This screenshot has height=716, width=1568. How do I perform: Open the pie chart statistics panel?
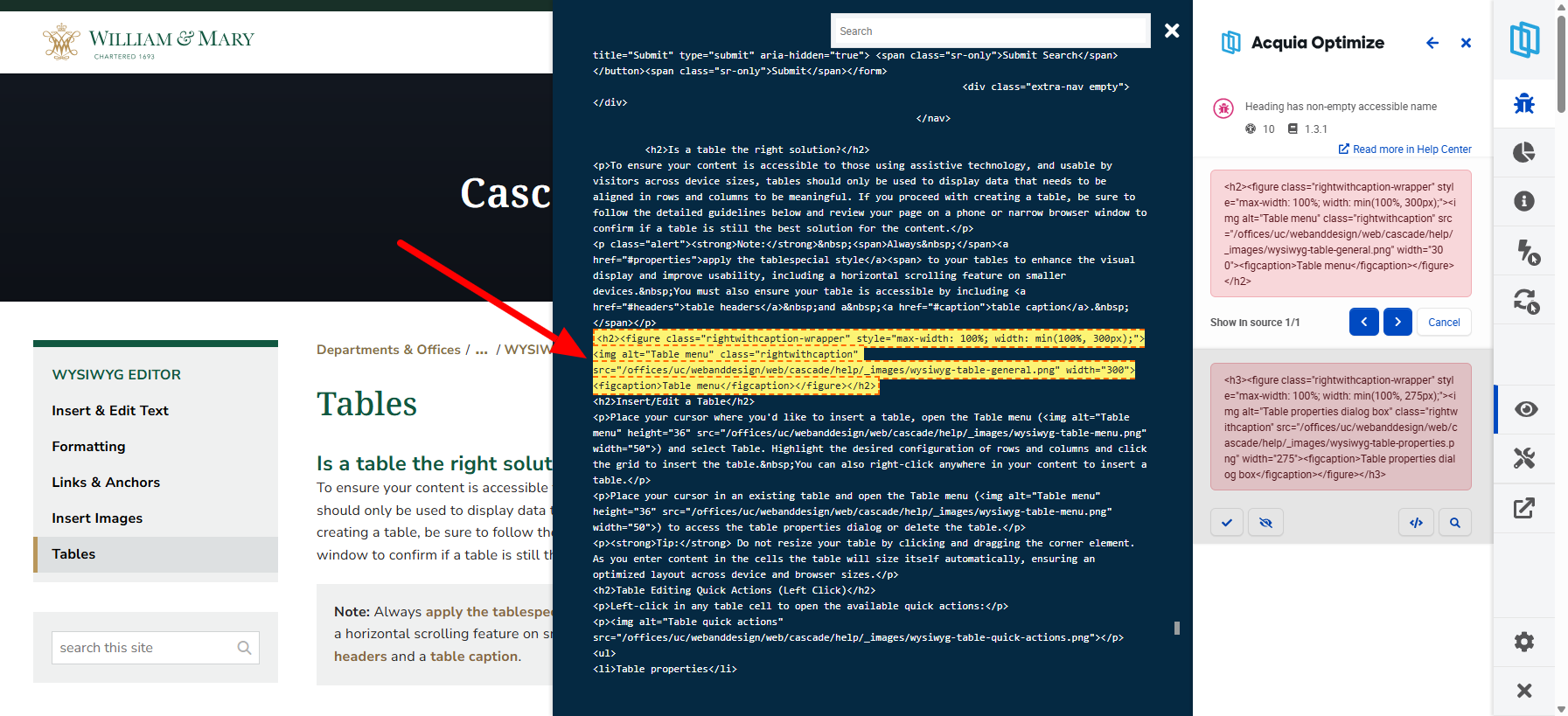pyautogui.click(x=1524, y=152)
